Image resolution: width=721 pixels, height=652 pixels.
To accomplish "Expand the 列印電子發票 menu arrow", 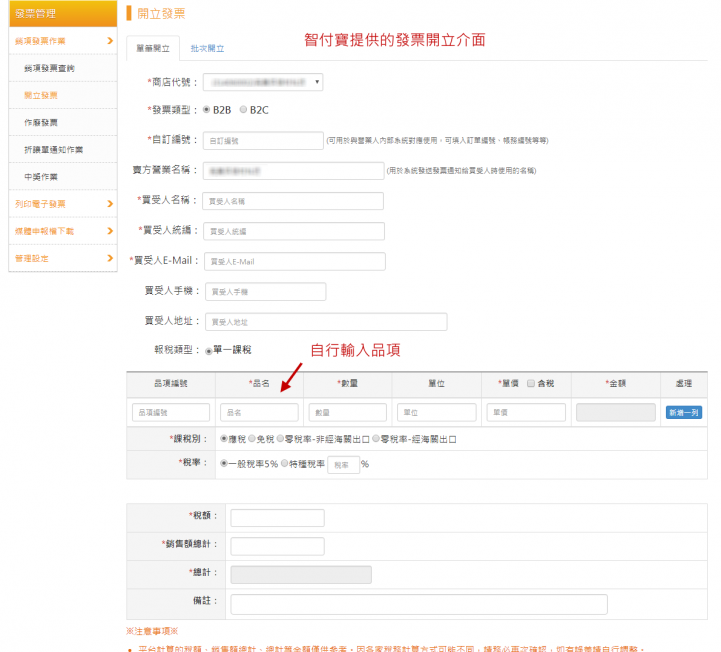I will point(110,204).
